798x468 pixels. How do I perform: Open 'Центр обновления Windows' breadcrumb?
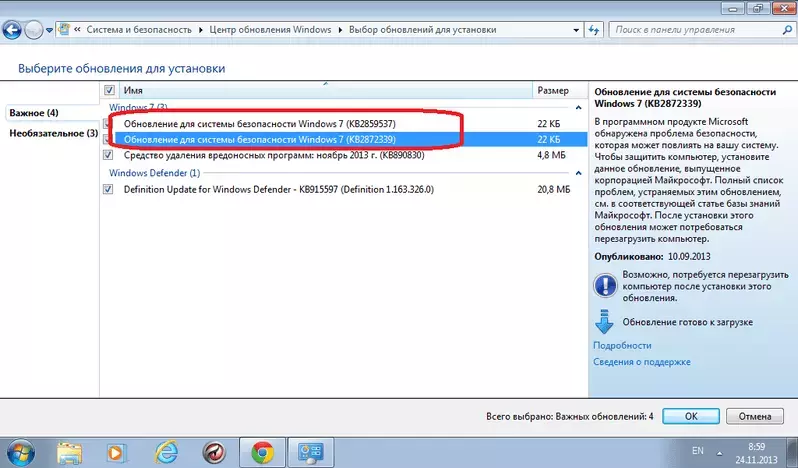coord(270,30)
